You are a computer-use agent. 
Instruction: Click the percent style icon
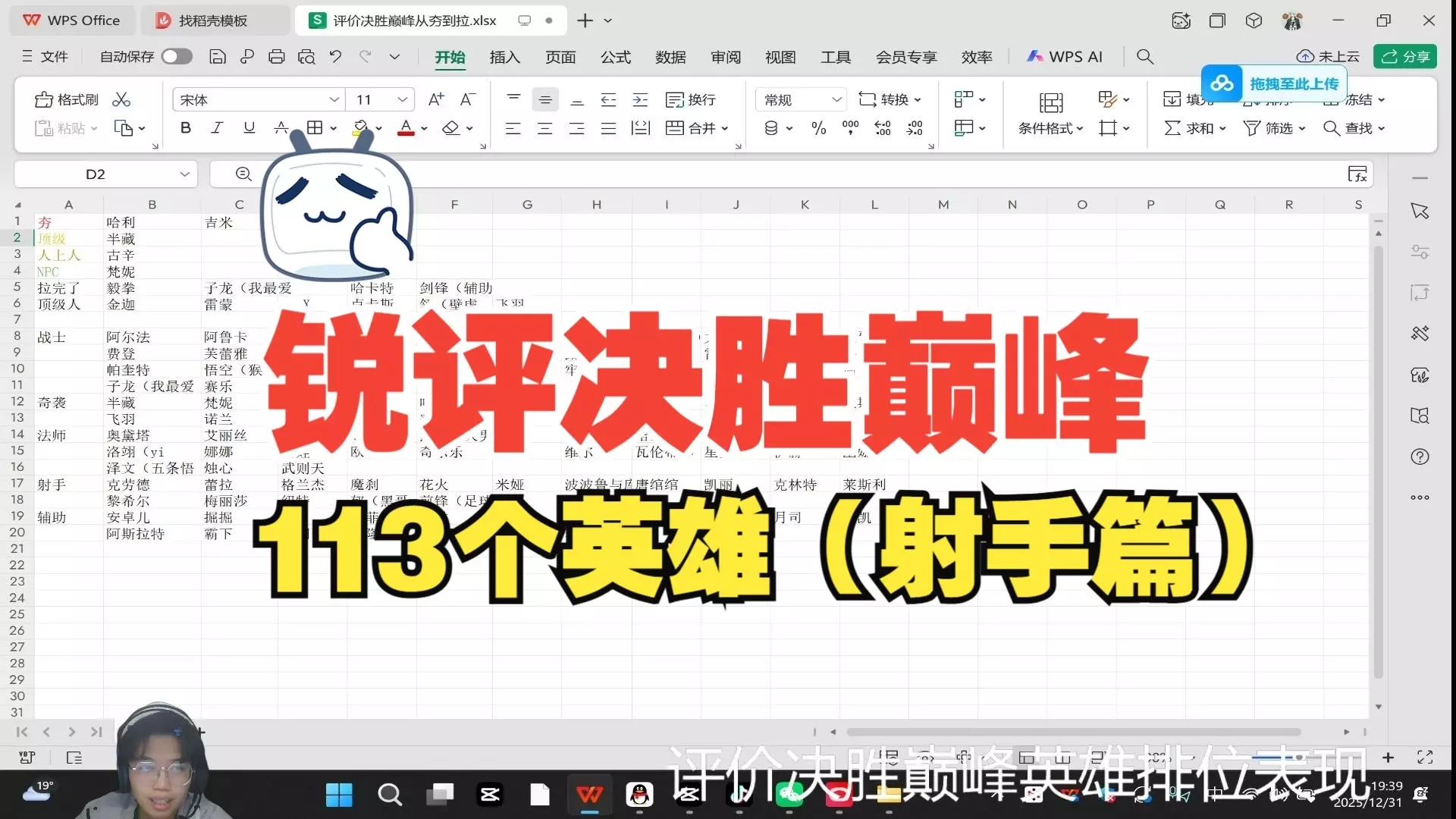pyautogui.click(x=818, y=128)
